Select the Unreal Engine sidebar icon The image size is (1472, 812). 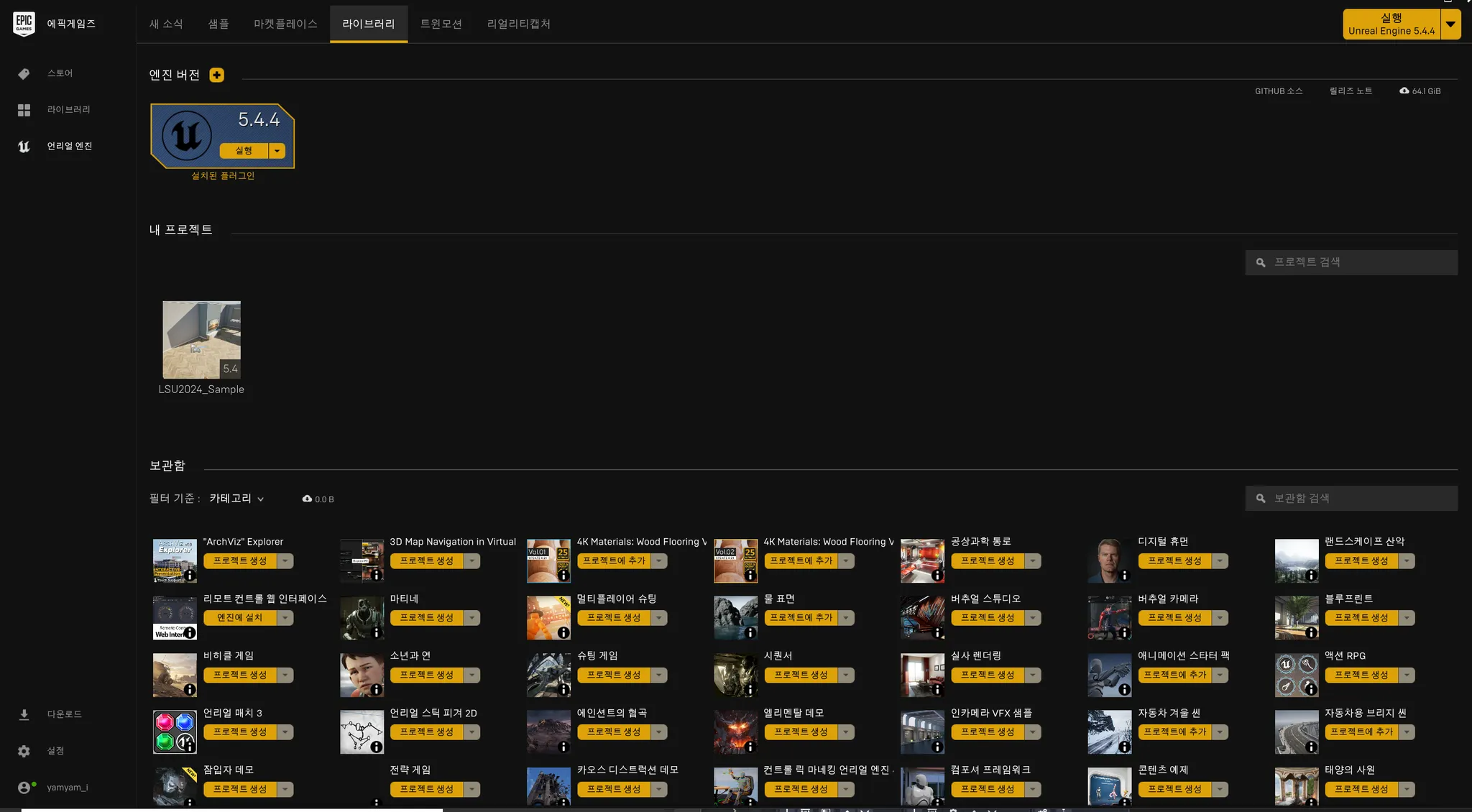(24, 146)
